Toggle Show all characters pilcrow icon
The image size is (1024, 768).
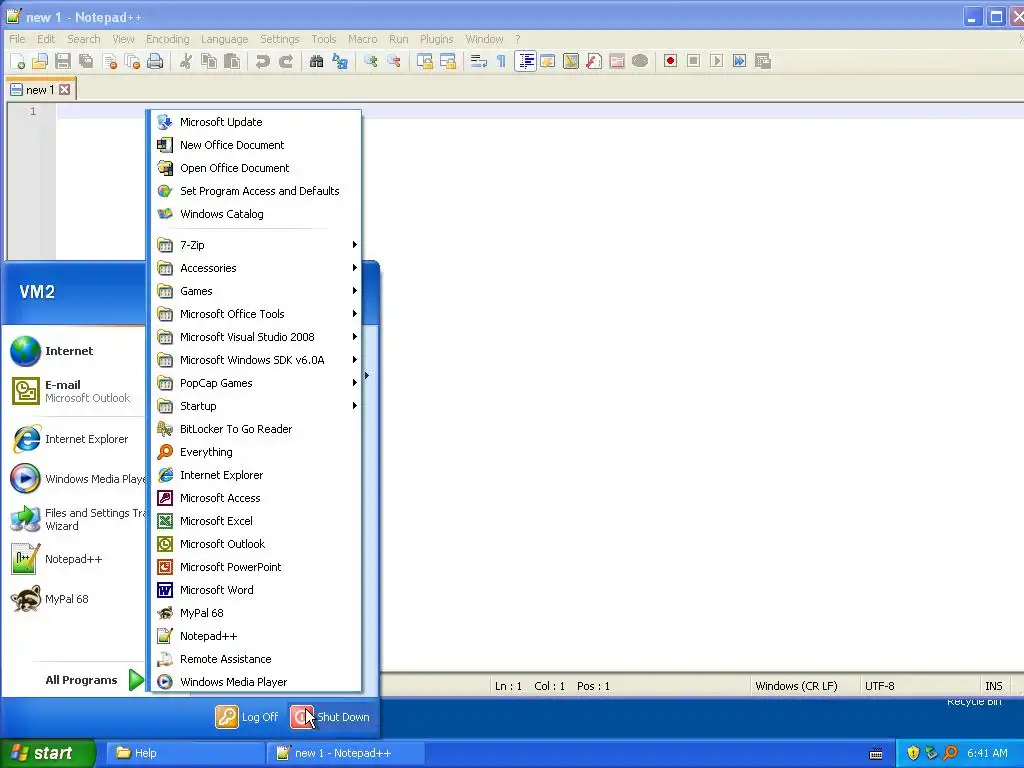(x=502, y=61)
